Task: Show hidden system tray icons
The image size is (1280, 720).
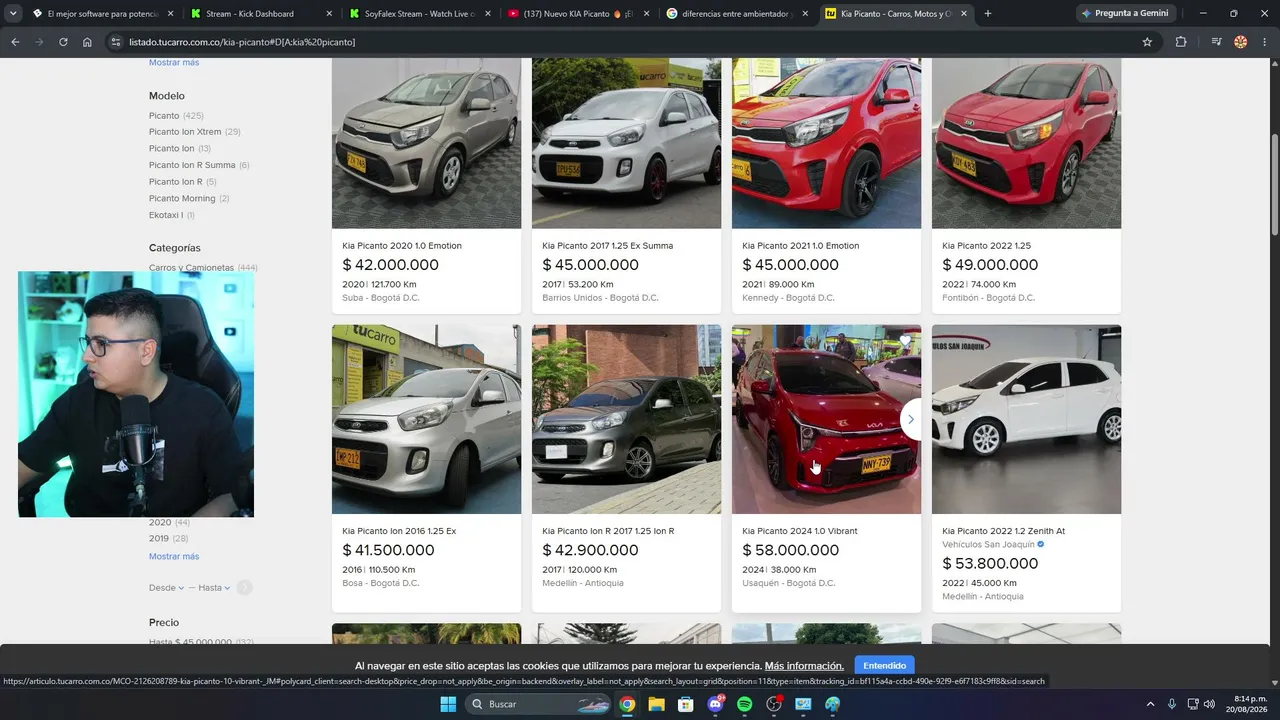Action: click(1150, 704)
